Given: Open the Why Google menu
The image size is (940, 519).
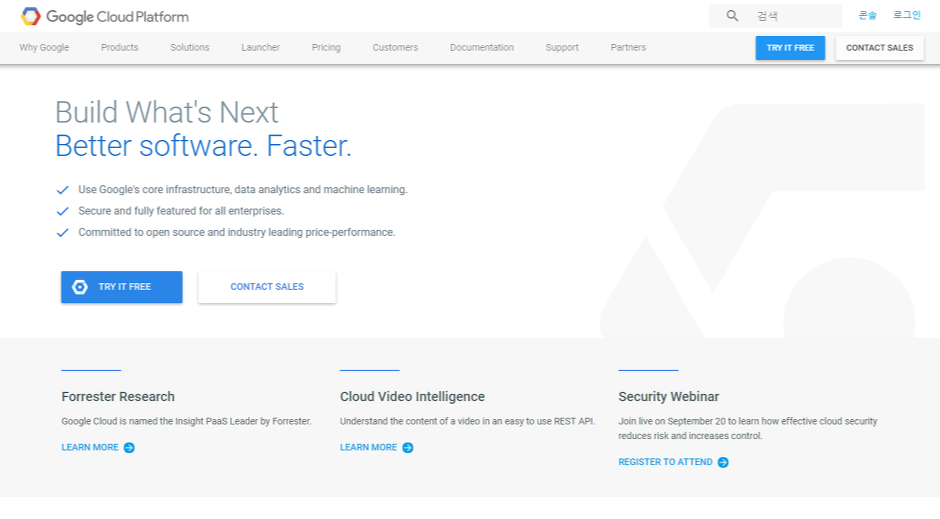Looking at the screenshot, I should pyautogui.click(x=44, y=47).
